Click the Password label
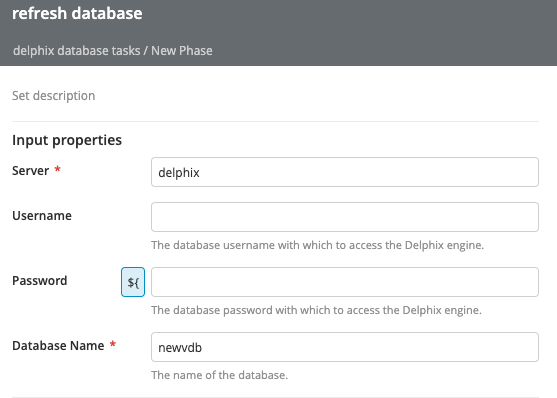Screen dimensions: 557x398 tap(39, 281)
